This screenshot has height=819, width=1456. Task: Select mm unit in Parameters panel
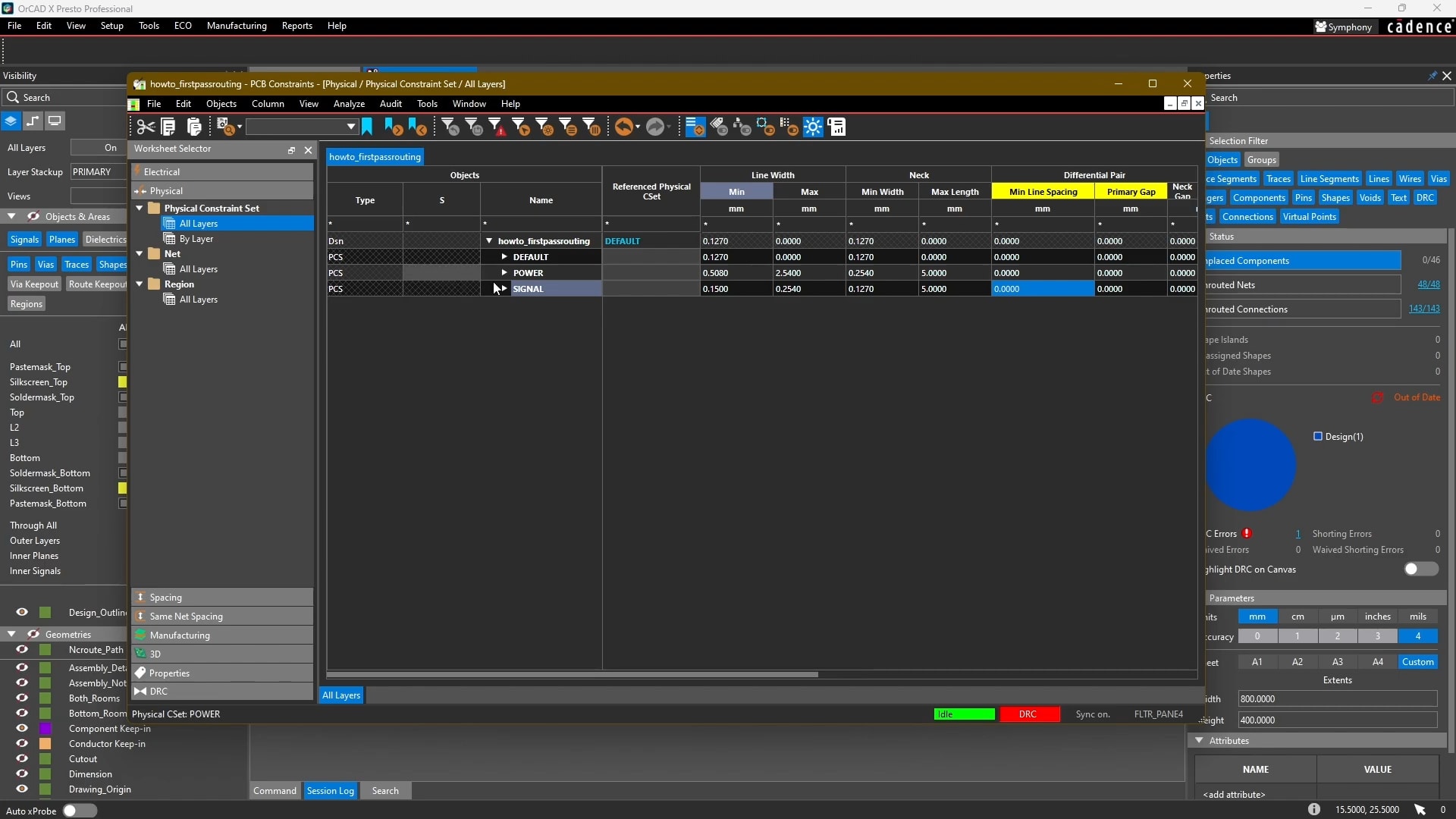pyautogui.click(x=1257, y=616)
